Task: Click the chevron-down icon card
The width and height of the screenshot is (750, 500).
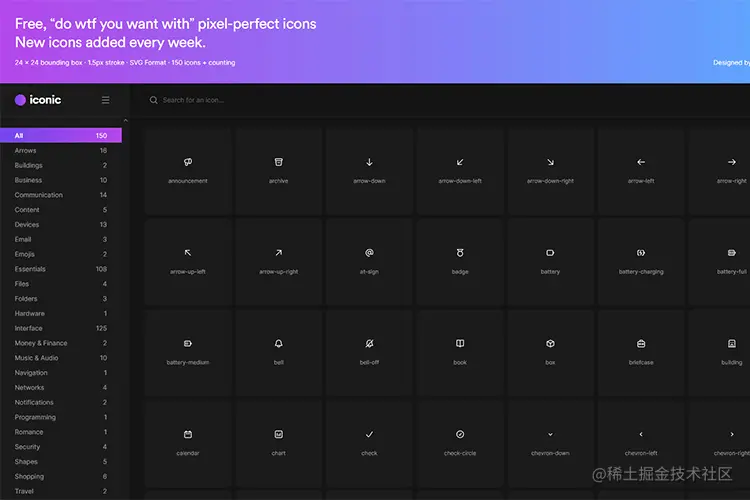Action: pyautogui.click(x=551, y=444)
